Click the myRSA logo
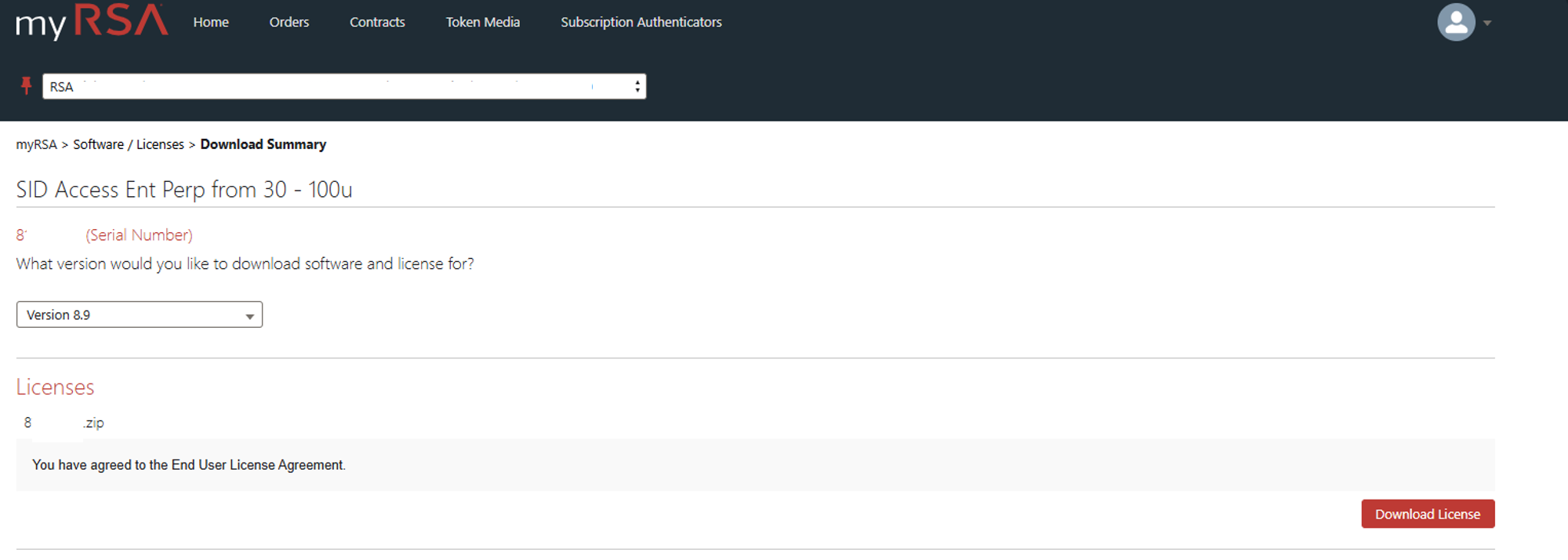 tap(92, 22)
